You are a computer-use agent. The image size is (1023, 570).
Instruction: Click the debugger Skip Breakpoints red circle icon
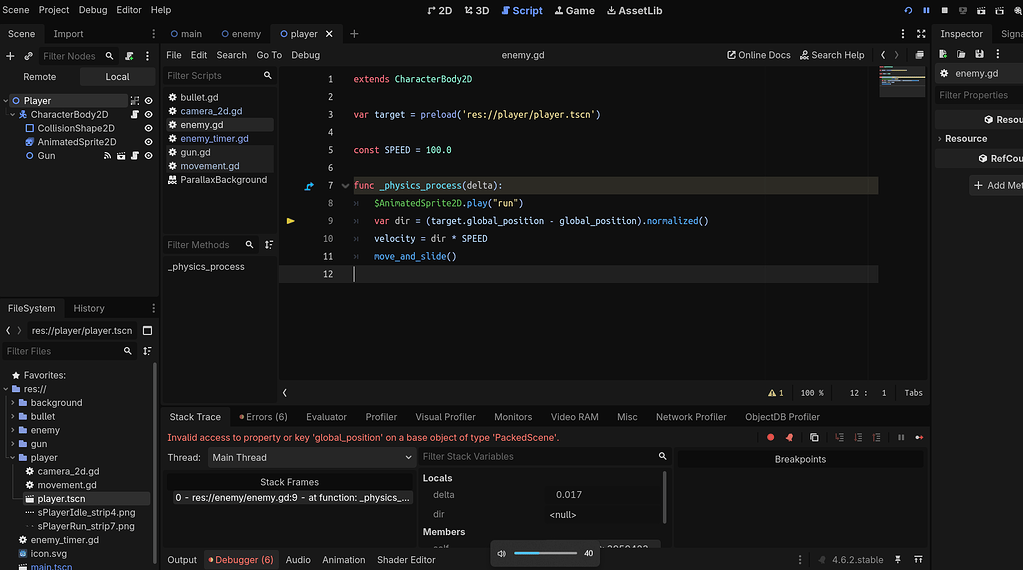click(x=771, y=438)
